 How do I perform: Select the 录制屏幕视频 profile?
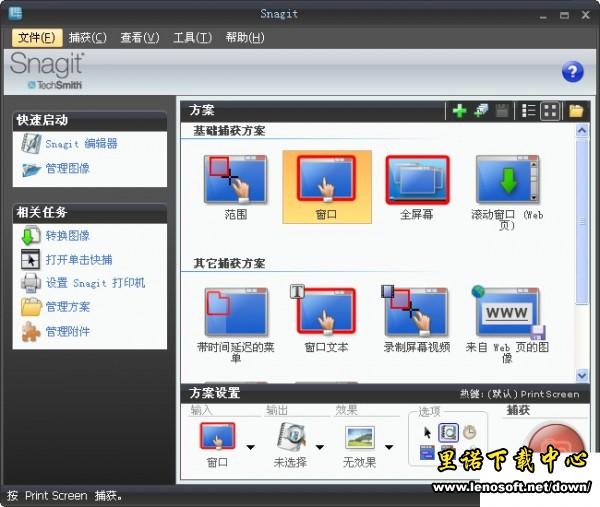click(x=417, y=320)
